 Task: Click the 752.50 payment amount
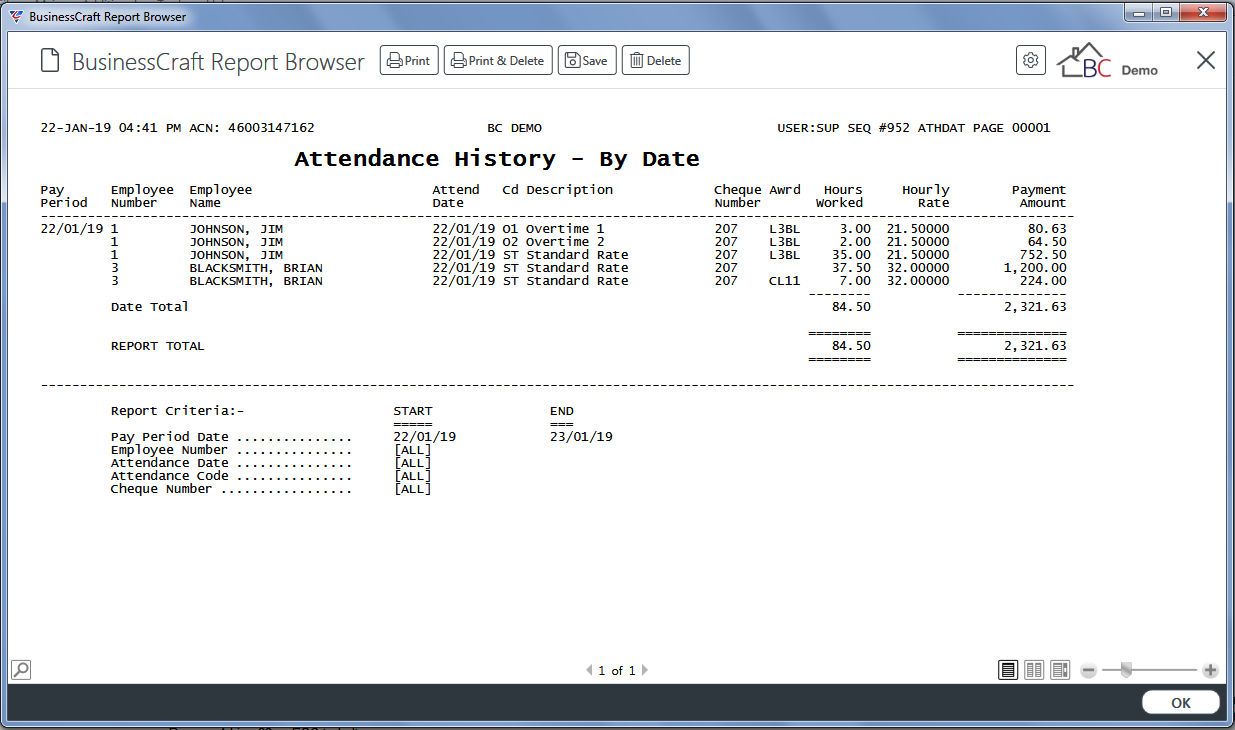tap(1043, 255)
